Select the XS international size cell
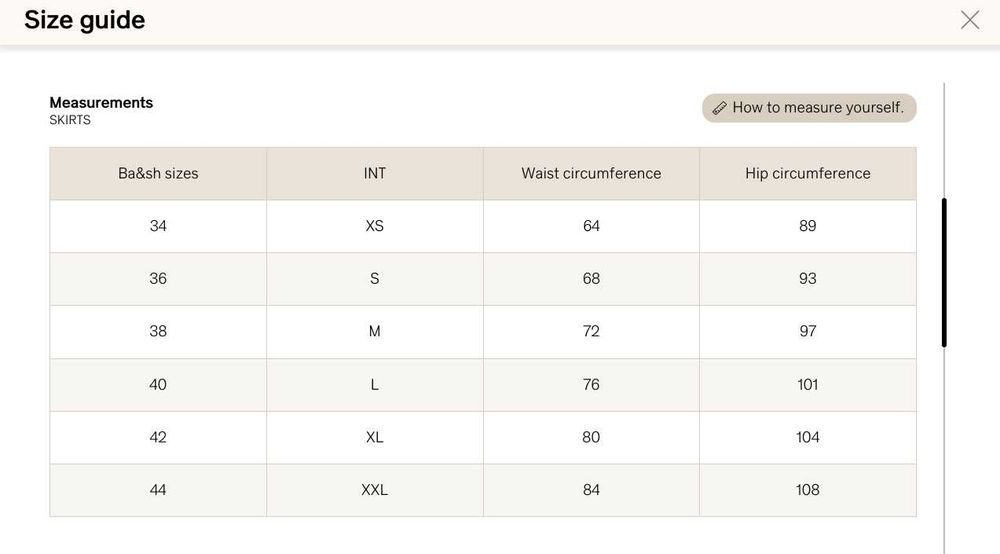Screen dimensions: 1000x554 (374, 226)
